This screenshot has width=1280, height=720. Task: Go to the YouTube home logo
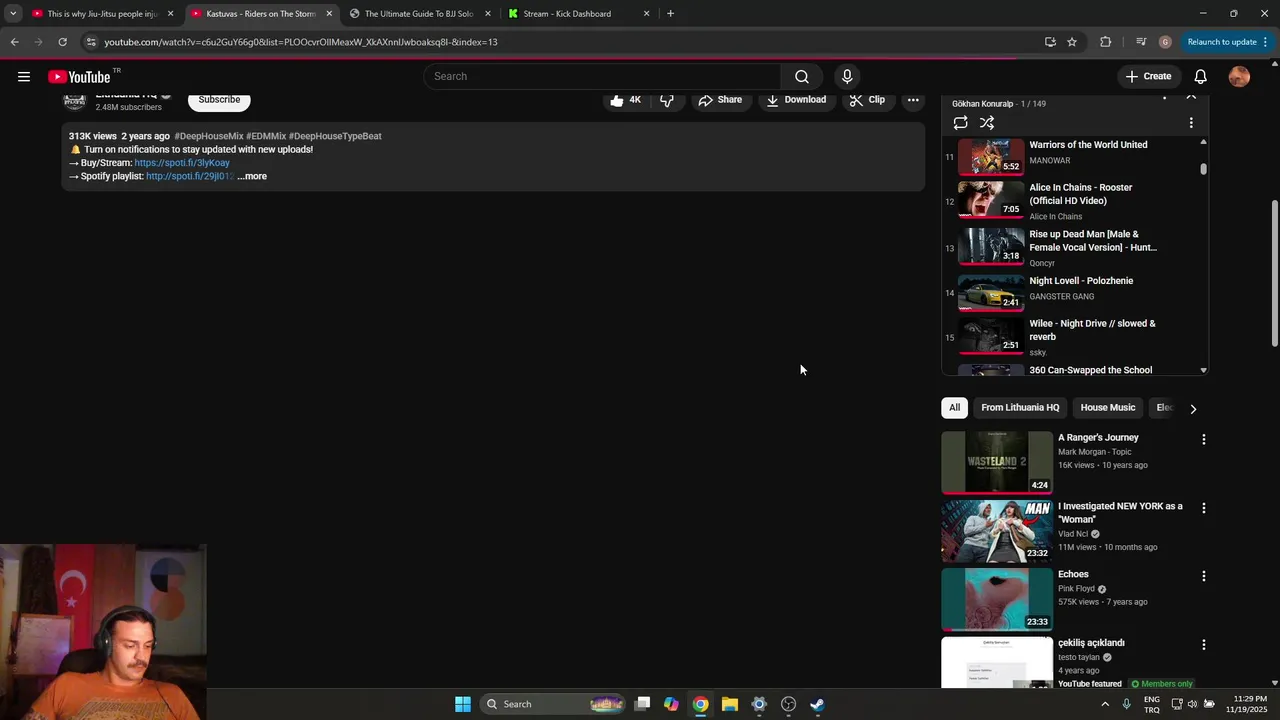point(79,77)
